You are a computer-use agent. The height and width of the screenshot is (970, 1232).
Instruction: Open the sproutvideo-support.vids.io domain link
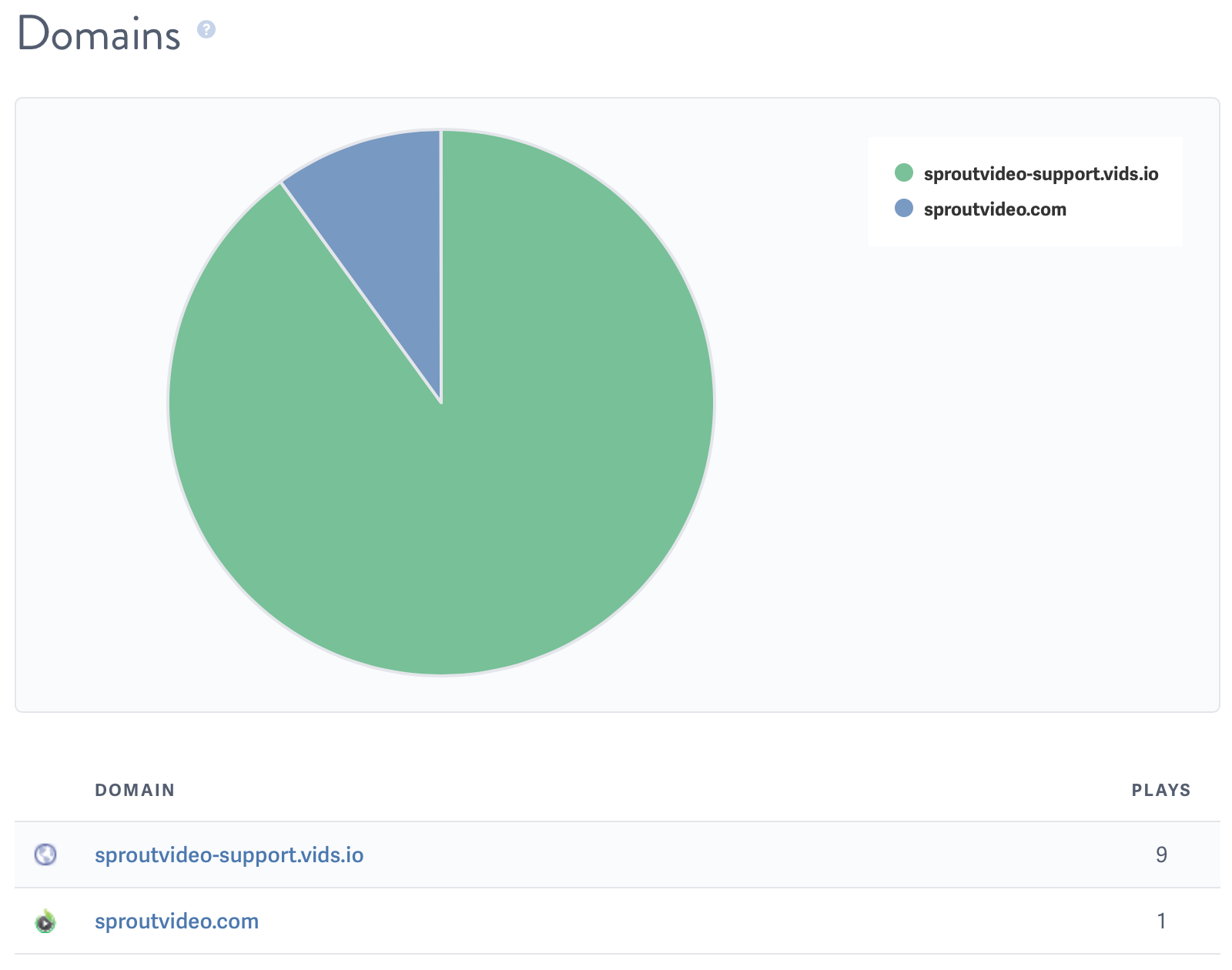(x=229, y=855)
